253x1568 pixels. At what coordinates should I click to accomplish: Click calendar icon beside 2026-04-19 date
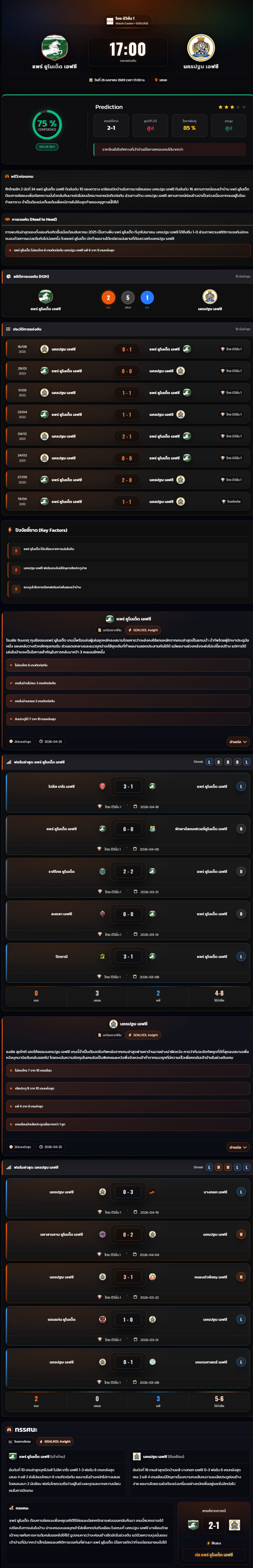point(135,1212)
